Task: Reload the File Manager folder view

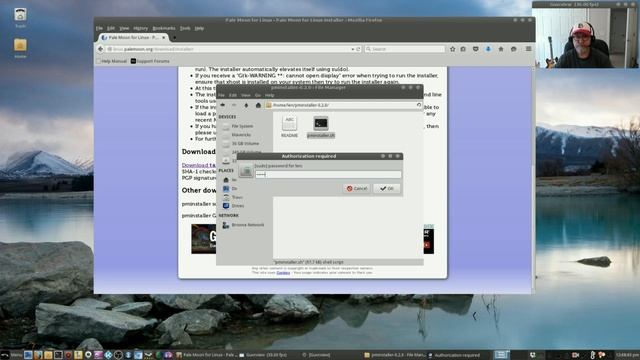Action: [x=419, y=105]
